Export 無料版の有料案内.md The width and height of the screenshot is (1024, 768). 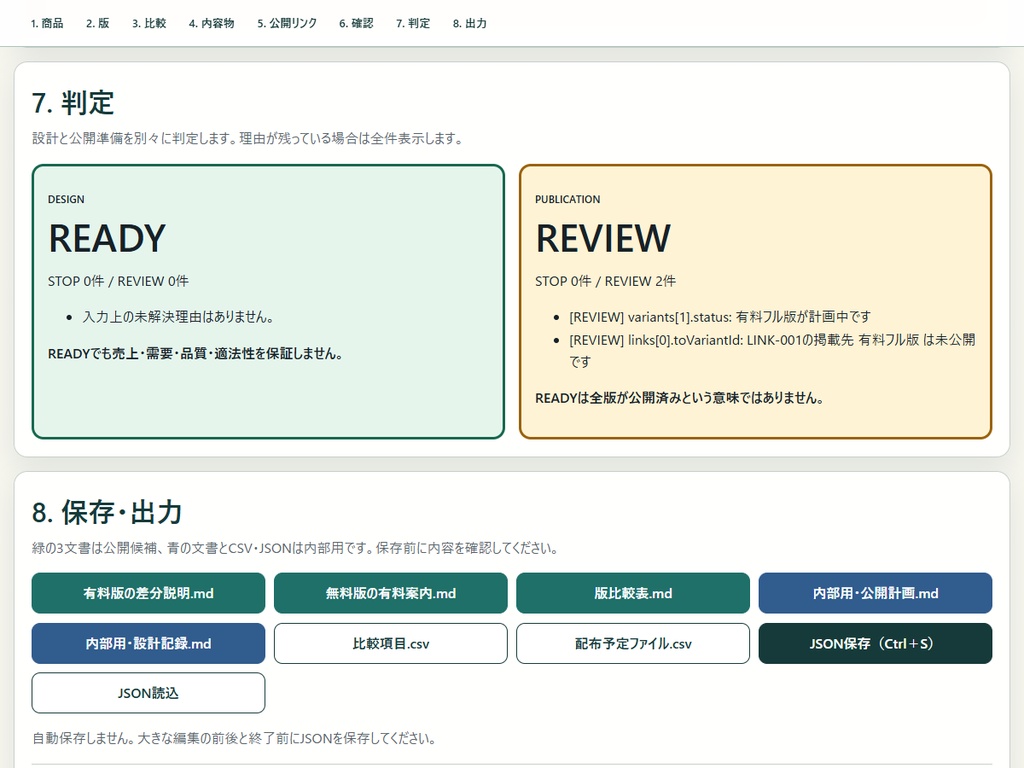coord(391,593)
